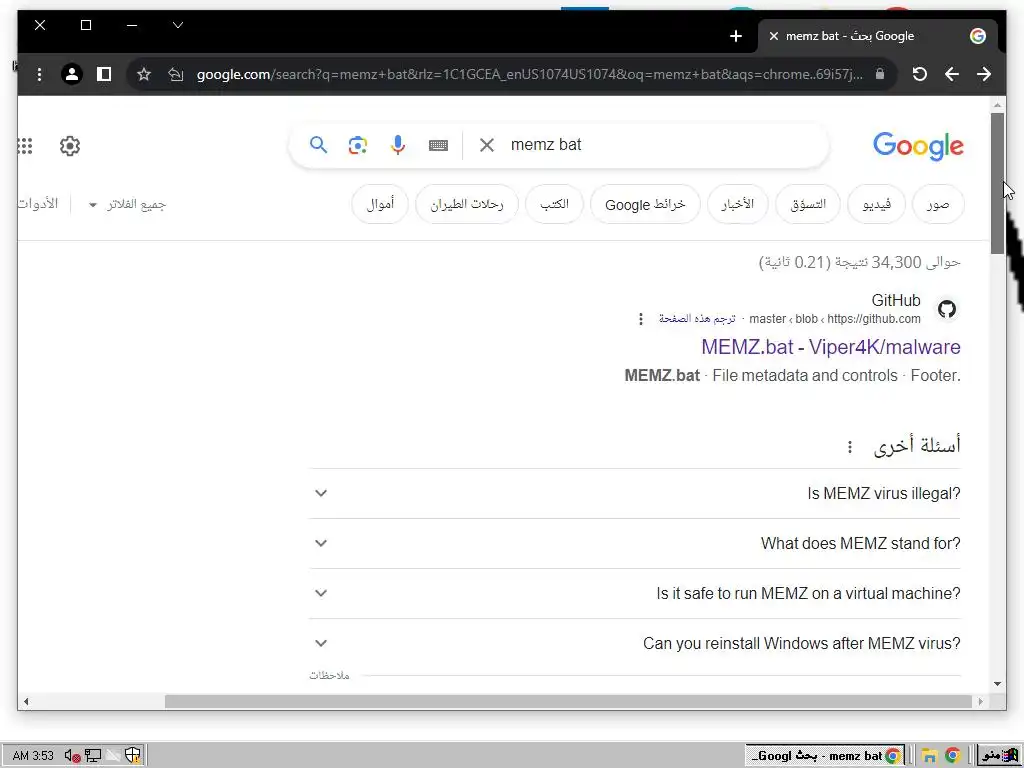Search by image with Google Lens icon

click(357, 145)
